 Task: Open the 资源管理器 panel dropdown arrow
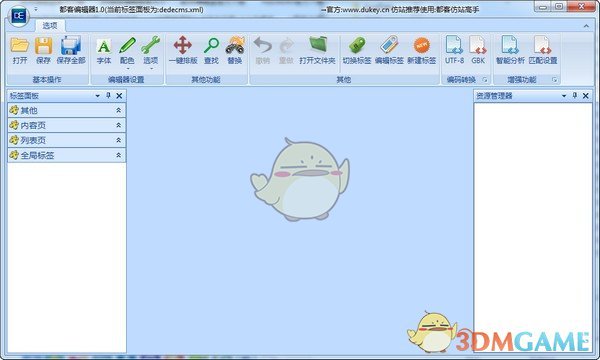click(564, 96)
